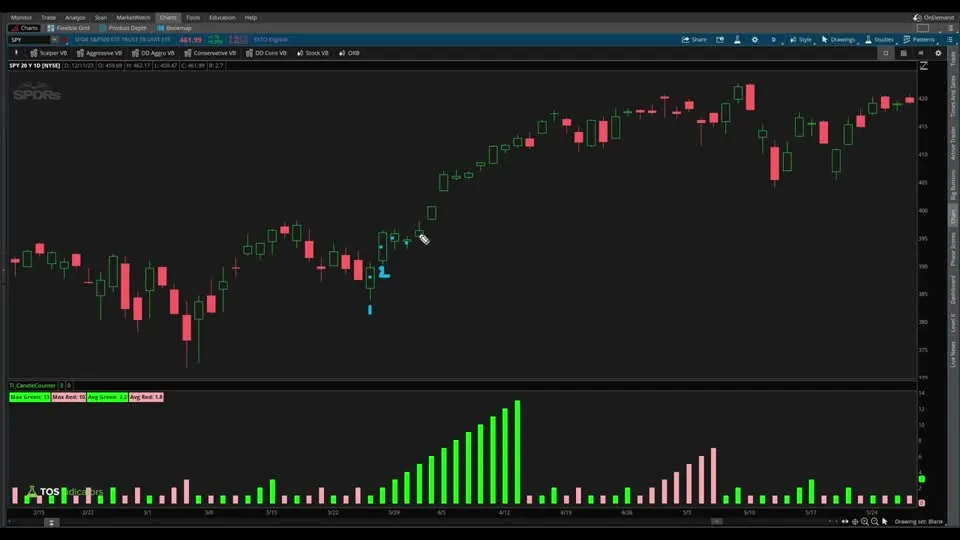This screenshot has width=960, height=540.
Task: Load the DD Cons VB setup
Action: coord(266,53)
